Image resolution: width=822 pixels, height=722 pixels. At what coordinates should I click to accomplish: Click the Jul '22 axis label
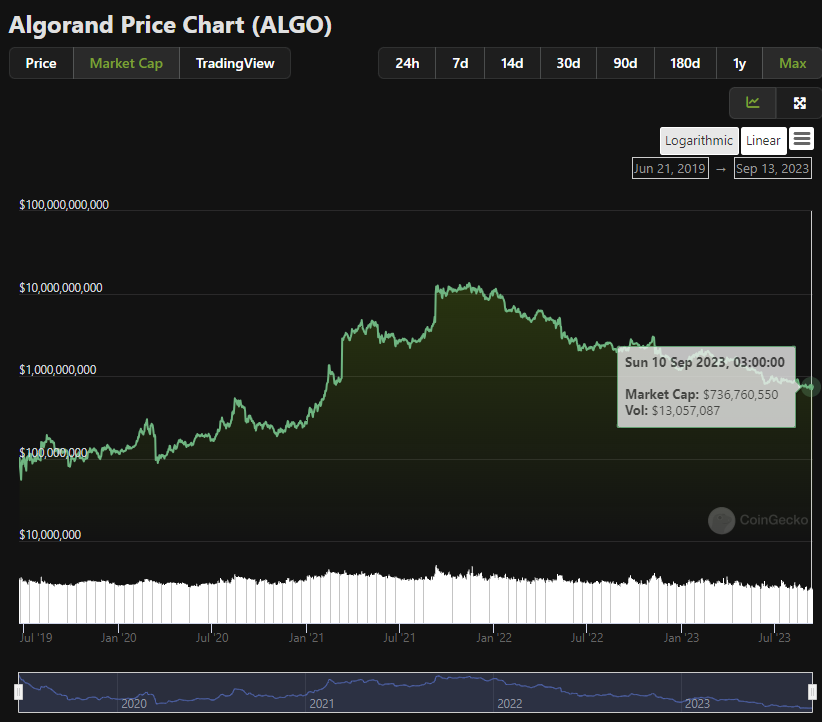pos(587,638)
